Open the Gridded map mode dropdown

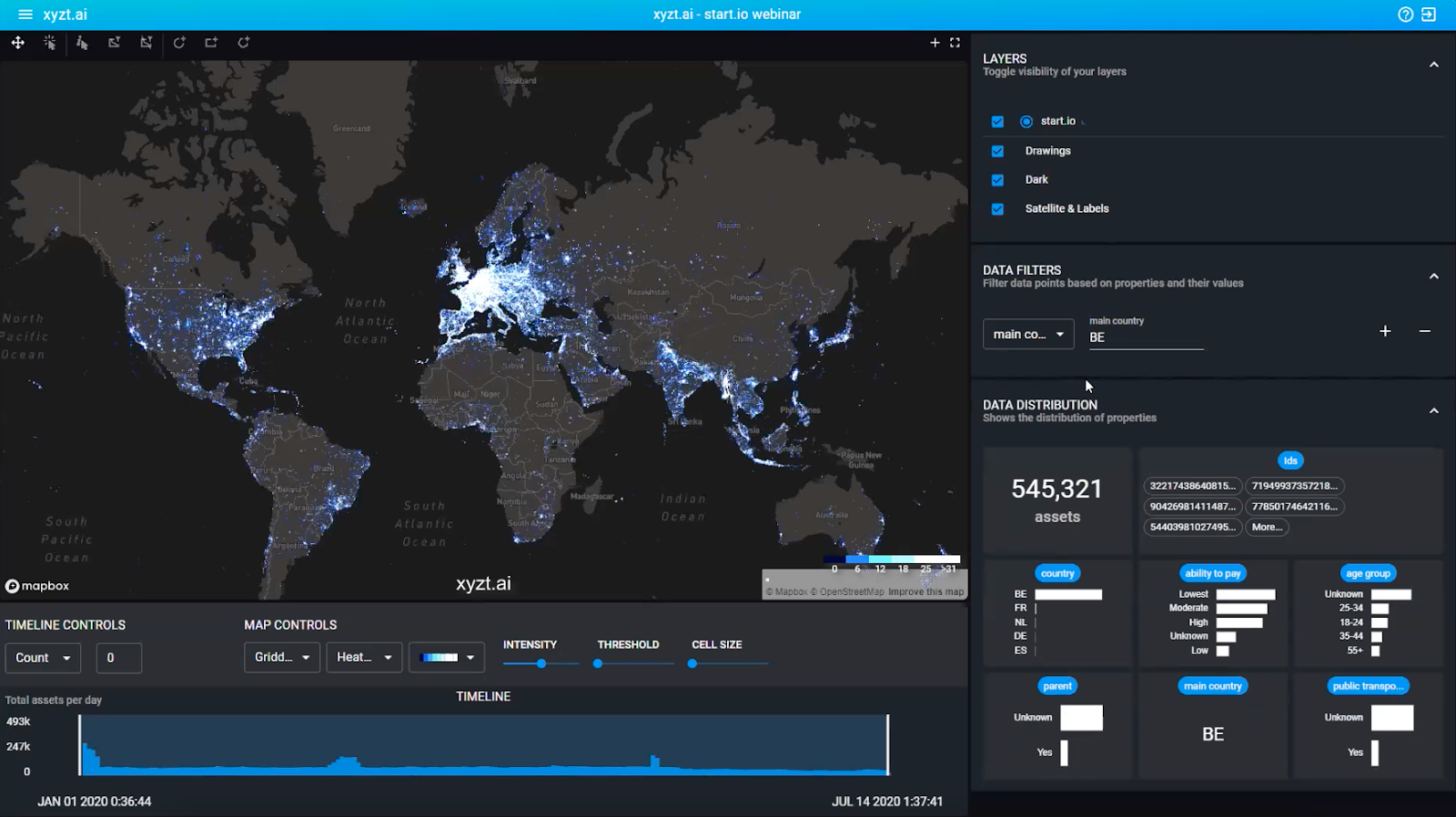282,657
